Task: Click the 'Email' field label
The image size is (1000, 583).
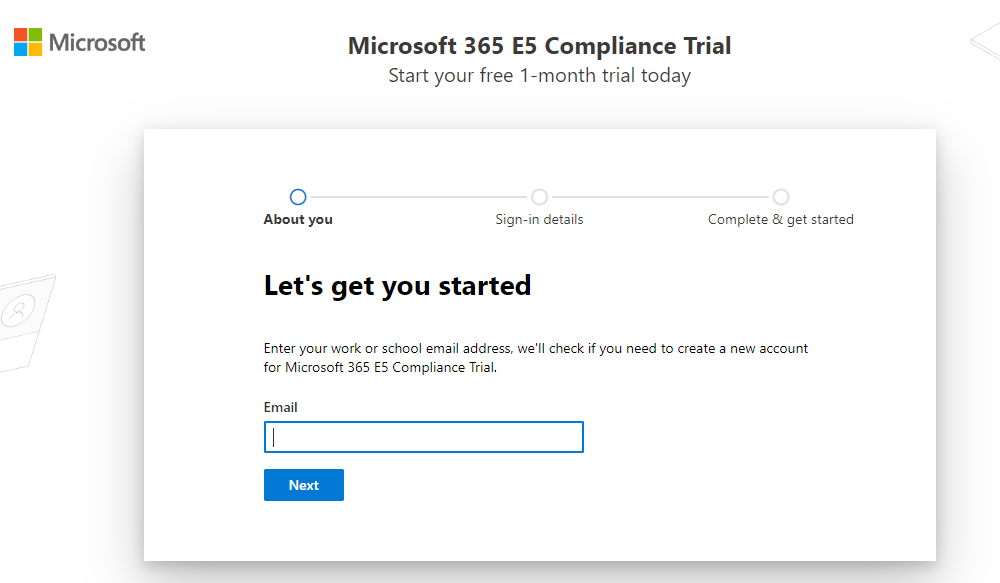Action: point(281,407)
